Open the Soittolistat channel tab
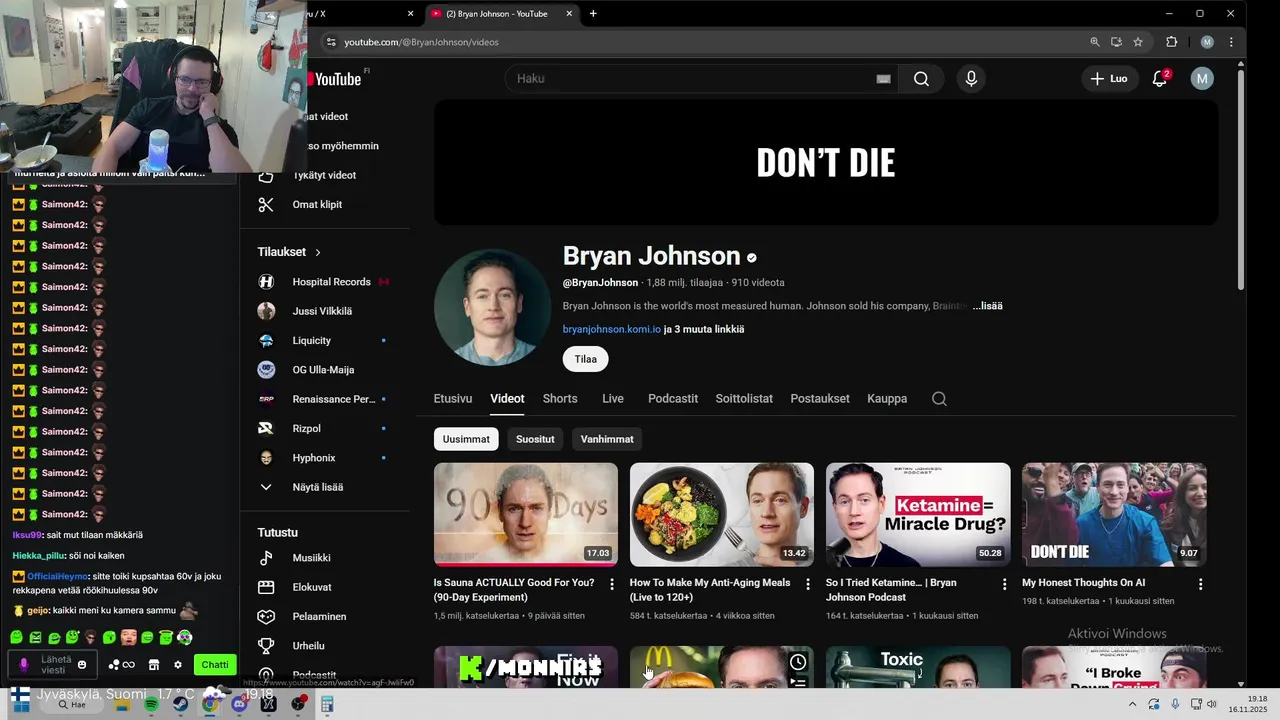This screenshot has width=1280, height=720. 744,398
